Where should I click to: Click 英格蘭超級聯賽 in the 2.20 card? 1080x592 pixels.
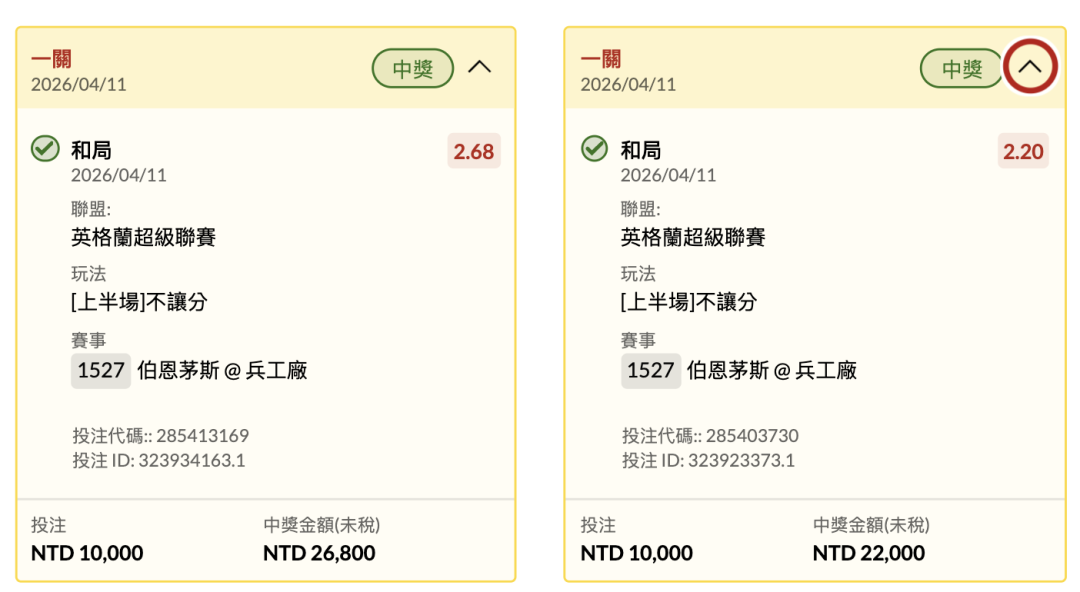[693, 238]
